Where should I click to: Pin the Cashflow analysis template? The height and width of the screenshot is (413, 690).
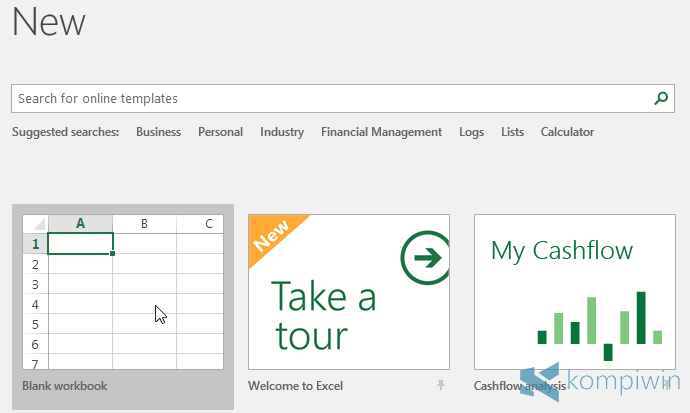pyautogui.click(x=665, y=385)
